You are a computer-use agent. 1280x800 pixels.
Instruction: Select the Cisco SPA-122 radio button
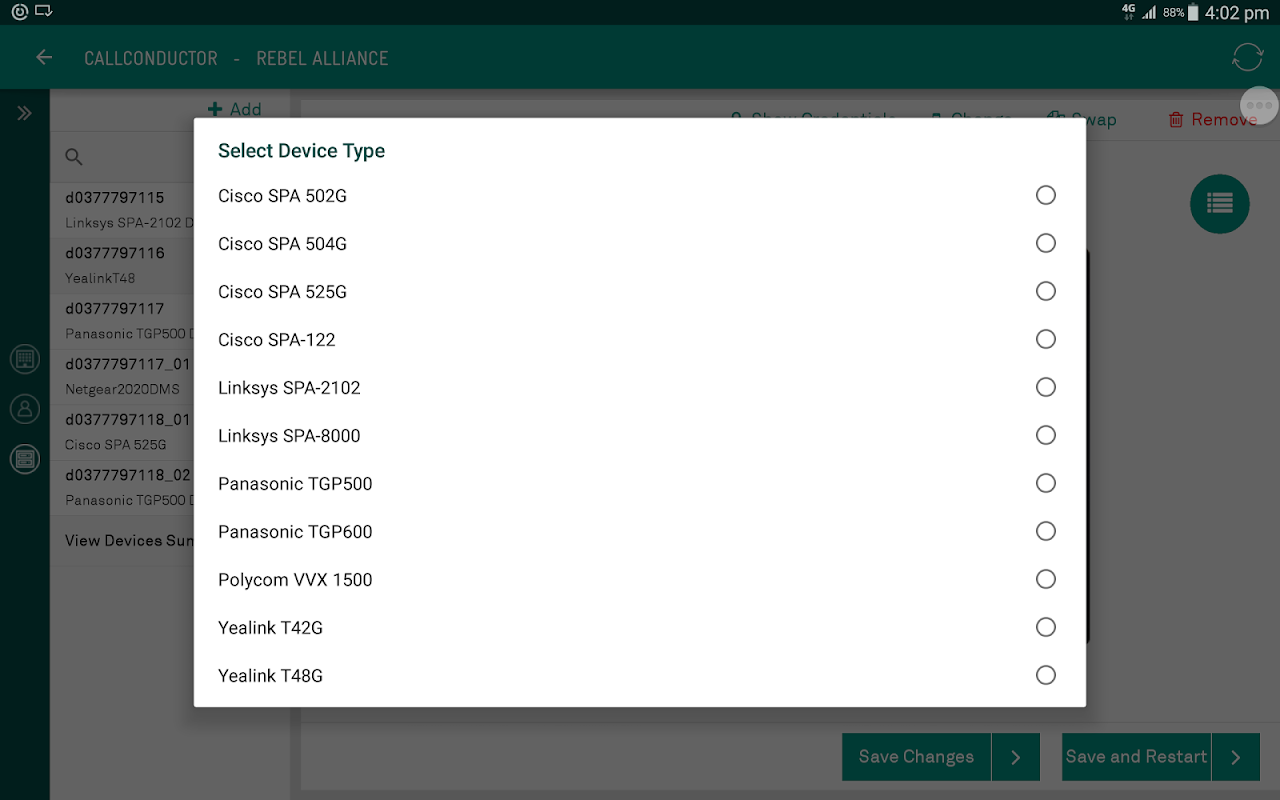click(1046, 339)
